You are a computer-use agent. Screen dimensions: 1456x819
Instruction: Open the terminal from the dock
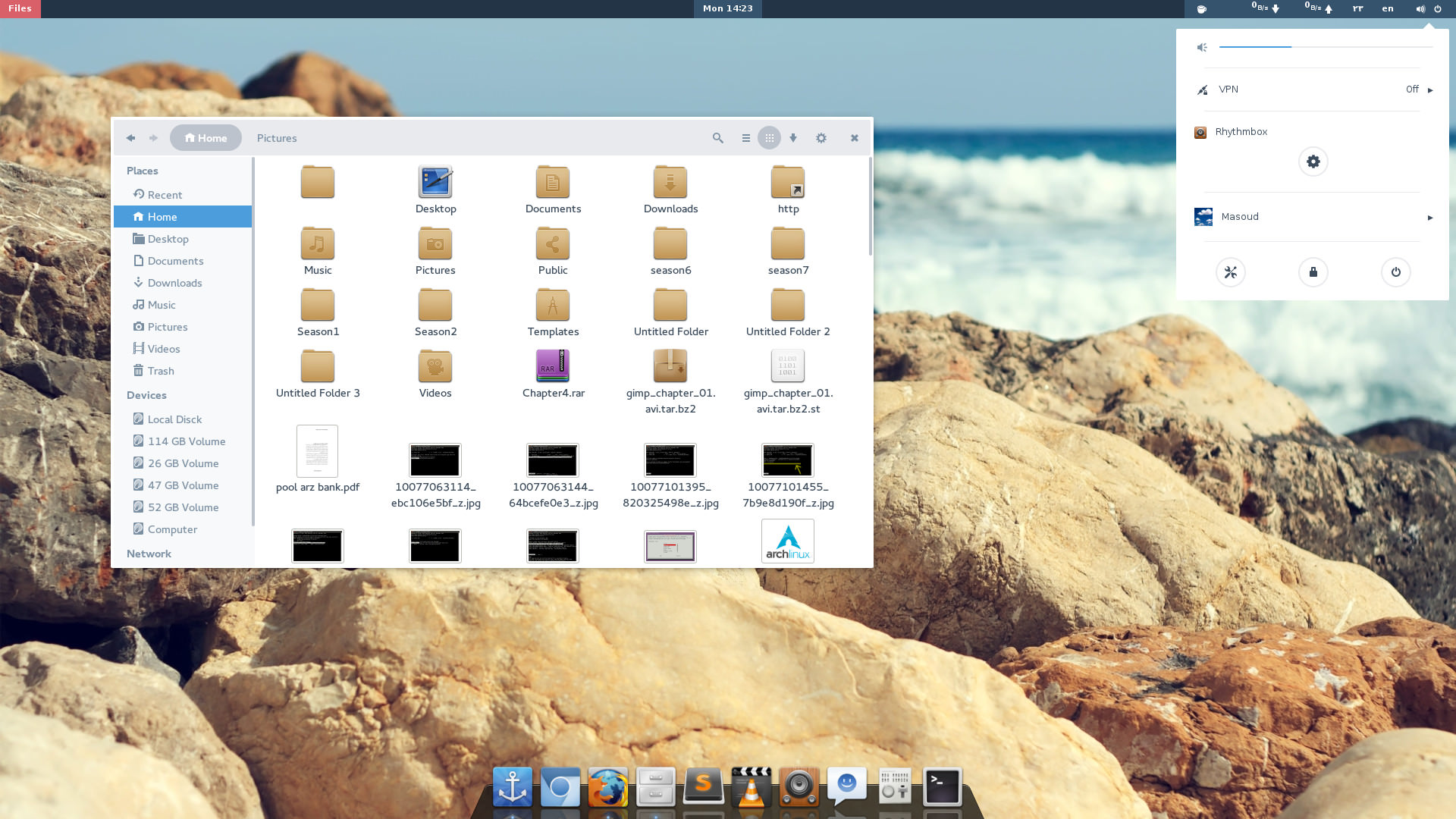942,787
